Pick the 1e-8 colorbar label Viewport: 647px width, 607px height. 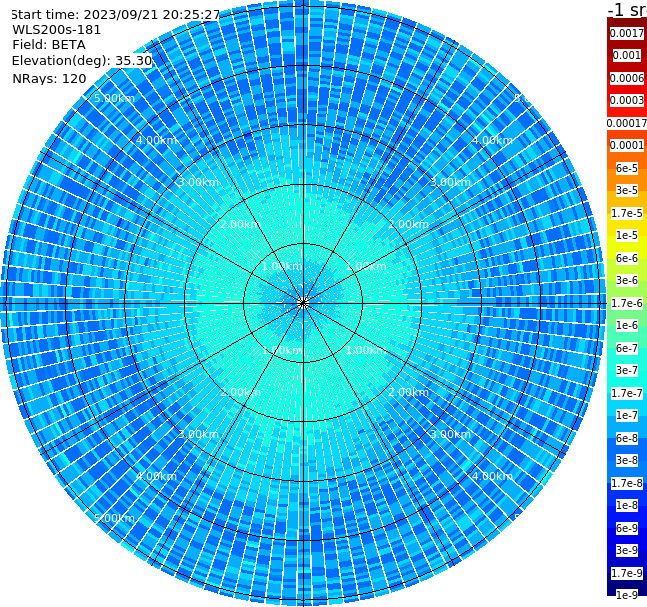pyautogui.click(x=627, y=505)
